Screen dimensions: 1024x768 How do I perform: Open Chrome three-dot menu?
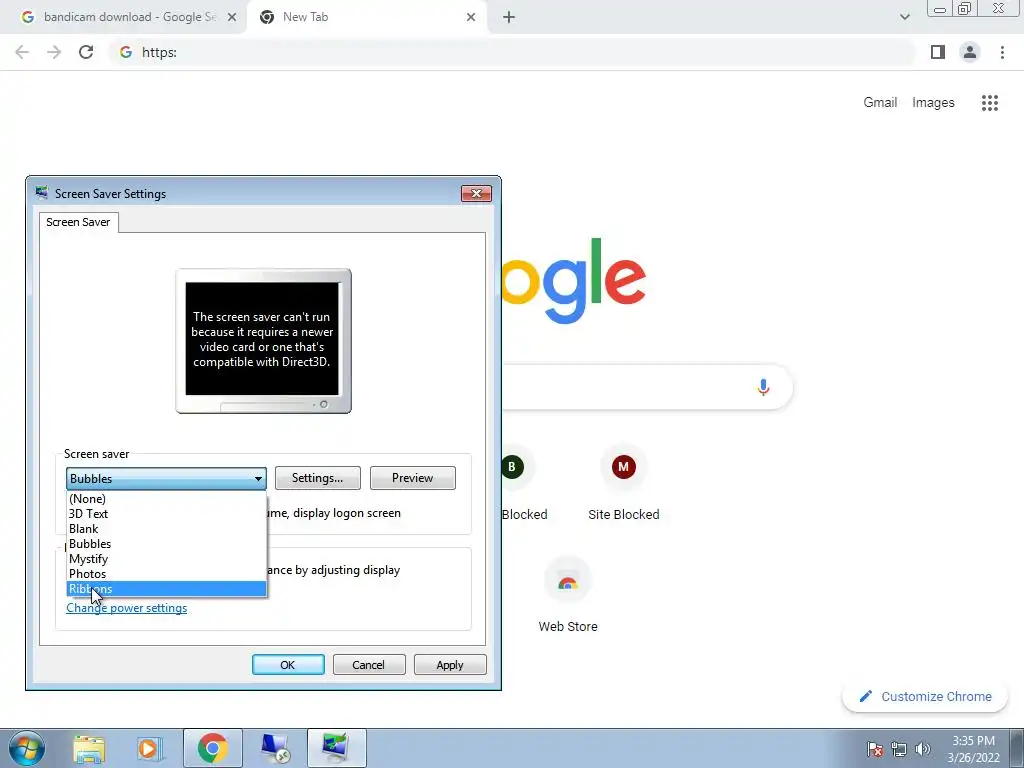pyautogui.click(x=1002, y=52)
